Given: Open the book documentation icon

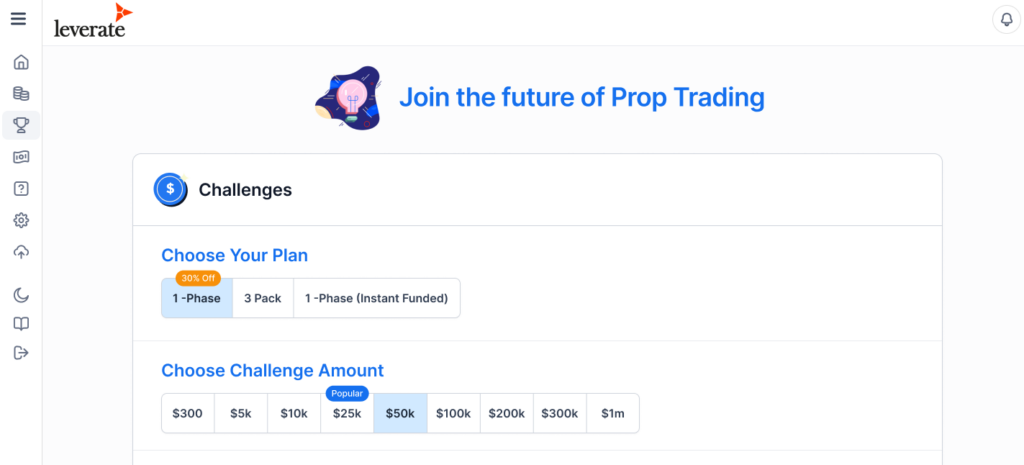Looking at the screenshot, I should 21,324.
